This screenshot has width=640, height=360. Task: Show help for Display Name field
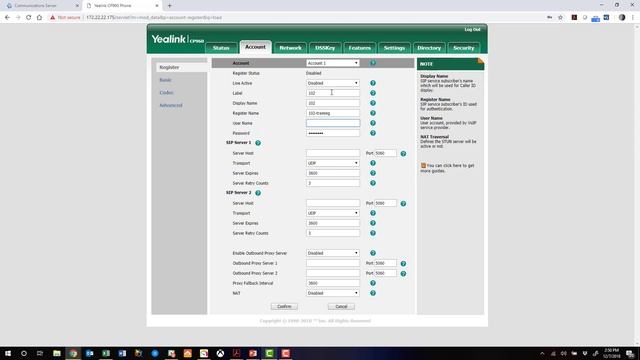click(373, 103)
